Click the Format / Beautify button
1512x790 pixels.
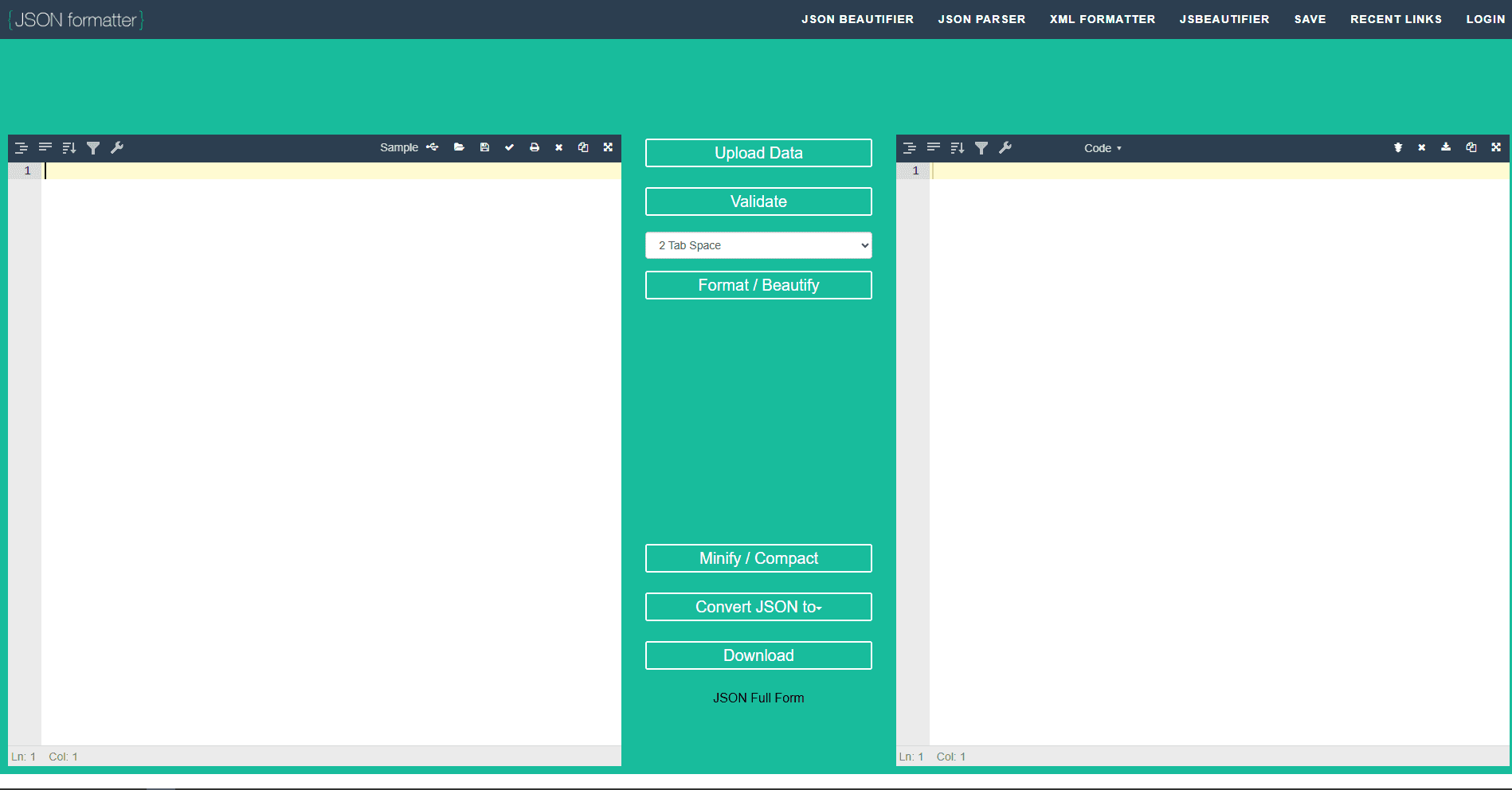point(758,285)
